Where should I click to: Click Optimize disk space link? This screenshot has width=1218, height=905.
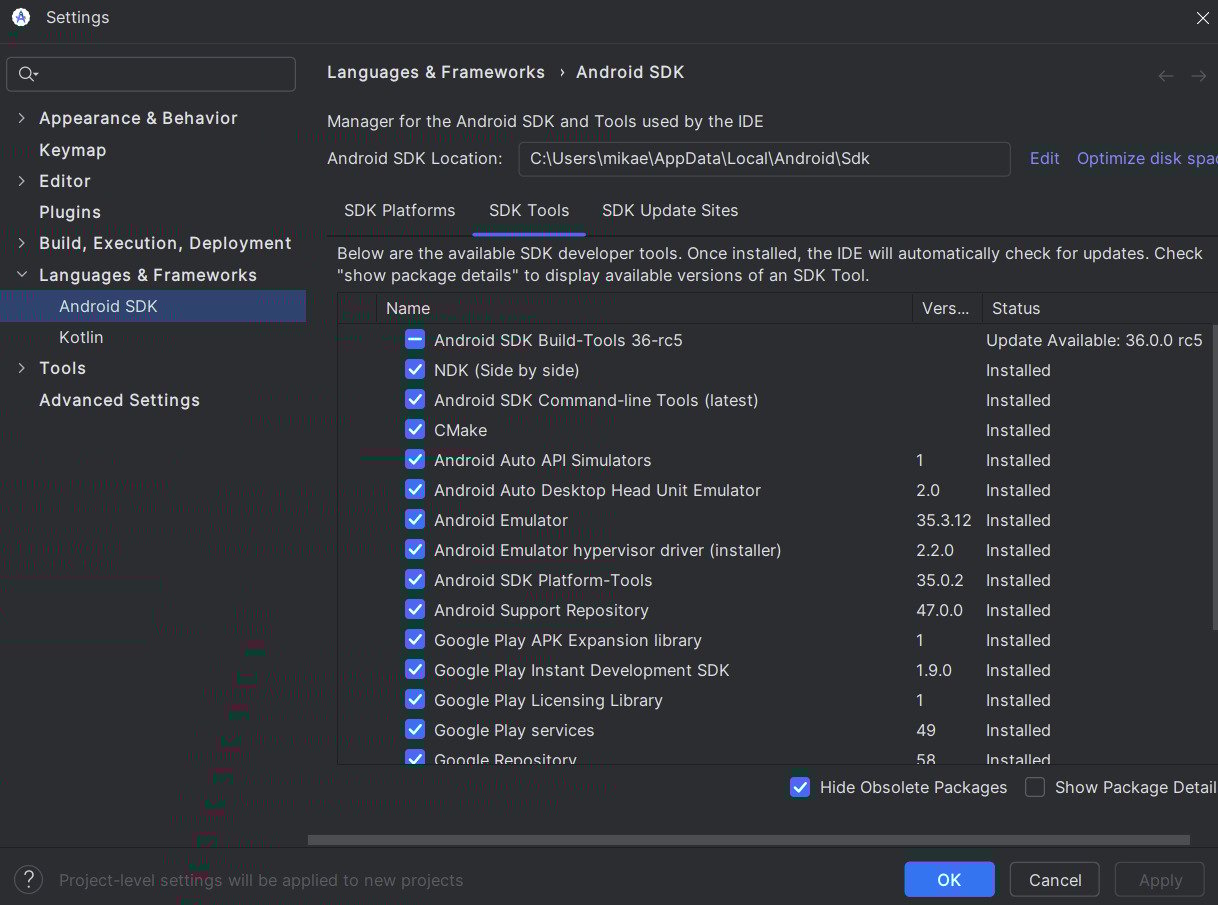(1147, 158)
